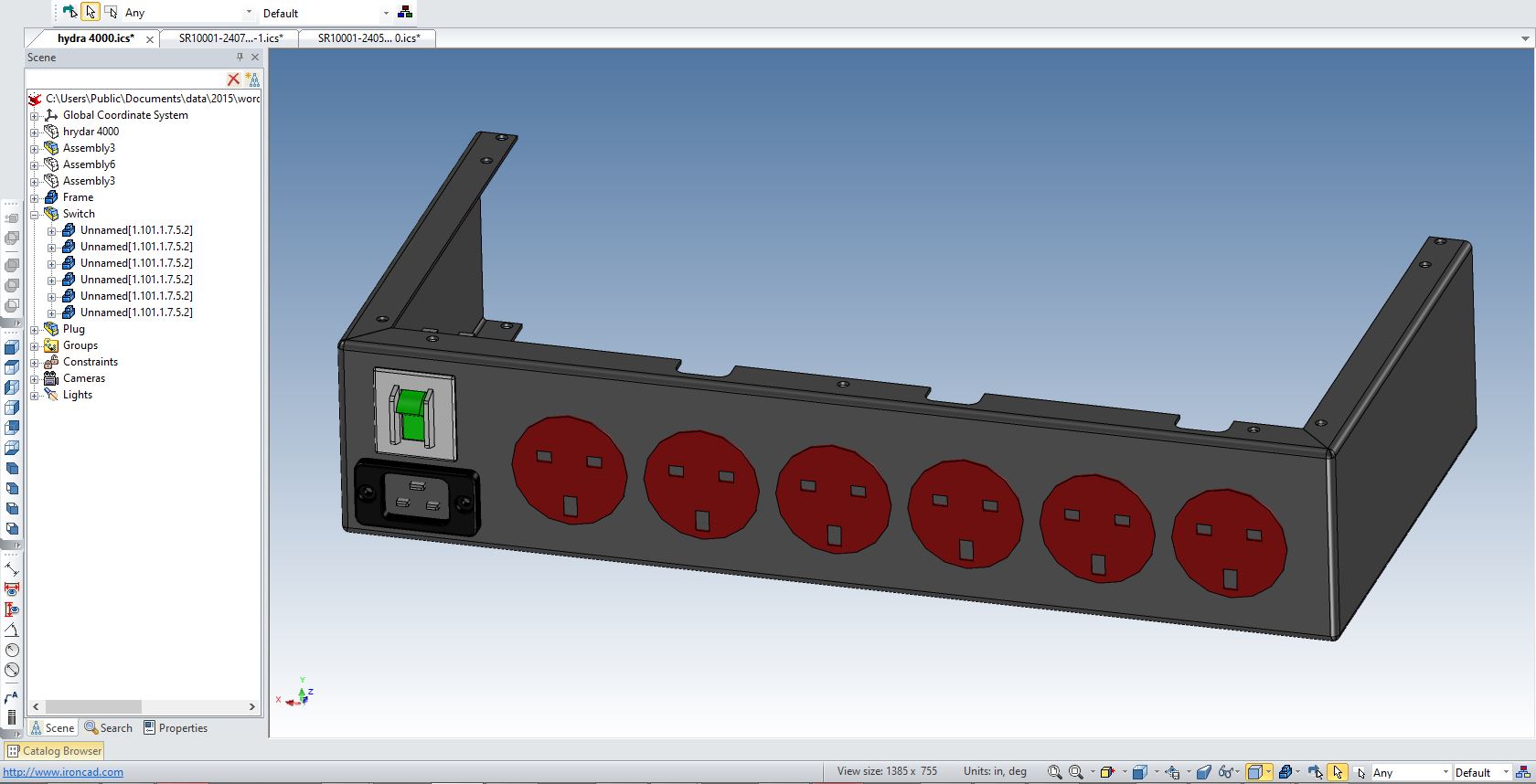Screen dimensions: 1536x784
Task: Switch to the hydra 4000.ics tab
Action: [95, 38]
